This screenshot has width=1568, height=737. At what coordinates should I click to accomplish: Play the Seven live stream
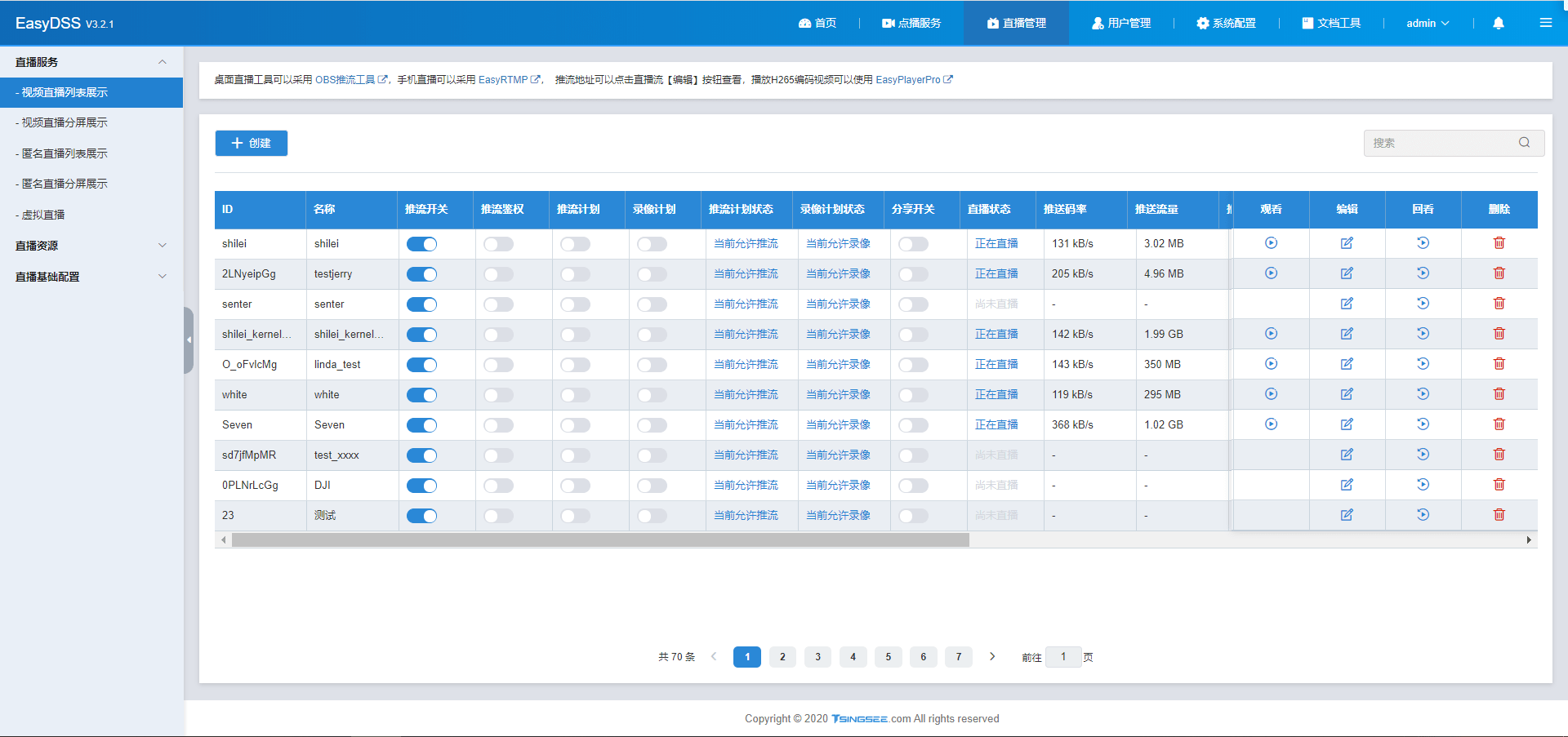click(x=1271, y=424)
